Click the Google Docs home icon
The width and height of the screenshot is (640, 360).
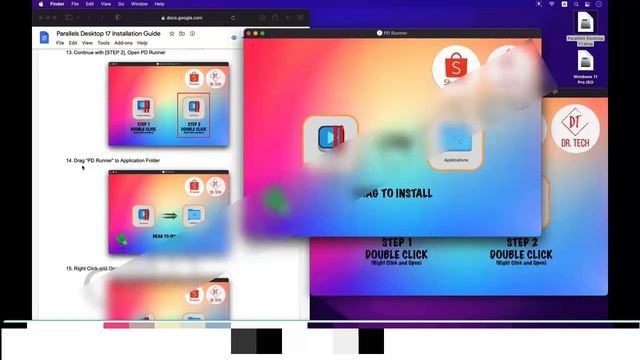coord(44,37)
